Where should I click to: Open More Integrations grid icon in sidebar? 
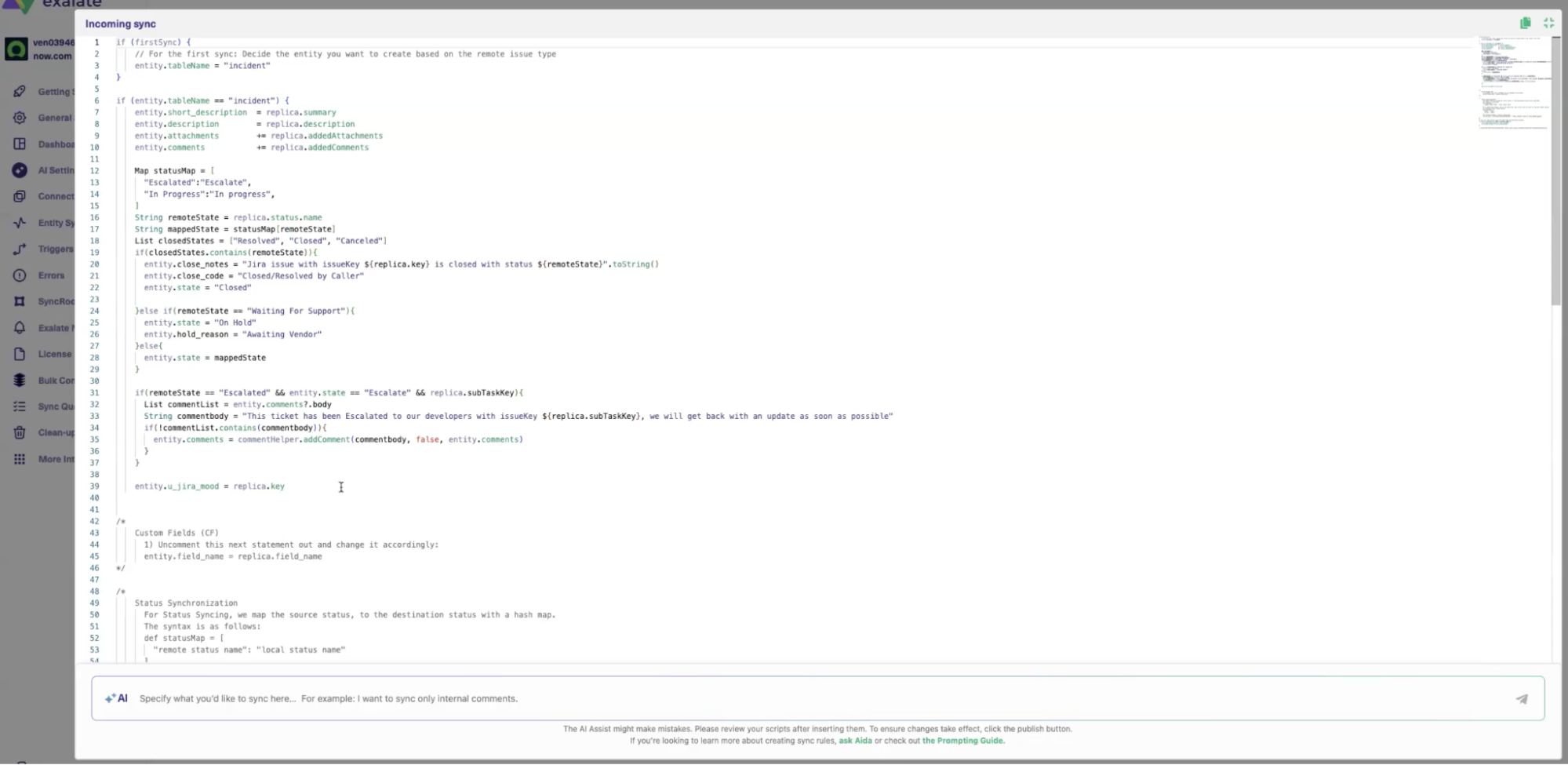click(x=20, y=459)
